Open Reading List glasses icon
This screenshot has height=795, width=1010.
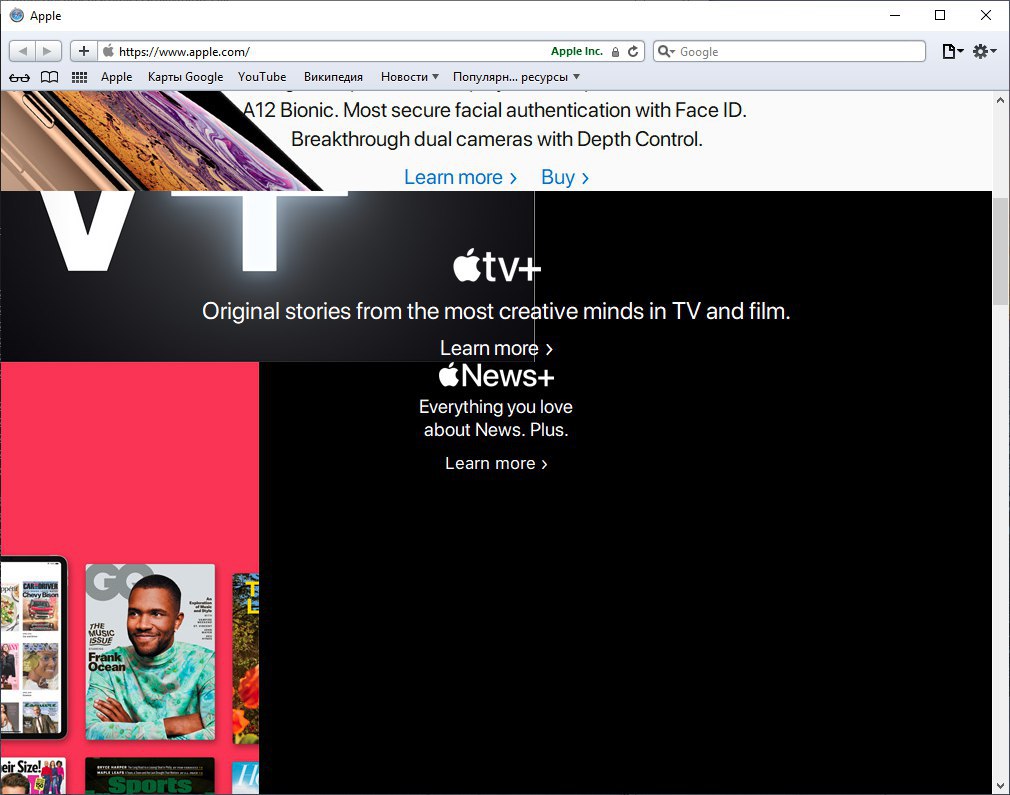coord(19,77)
